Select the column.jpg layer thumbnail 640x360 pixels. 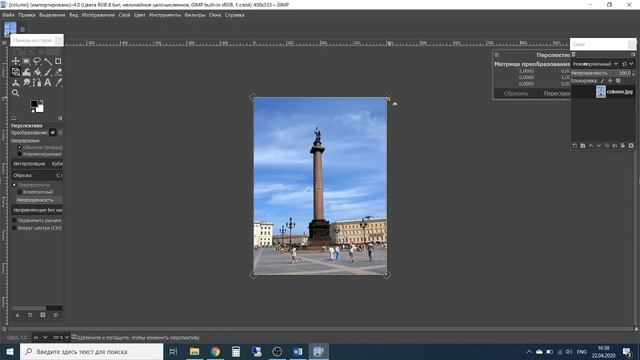600,92
